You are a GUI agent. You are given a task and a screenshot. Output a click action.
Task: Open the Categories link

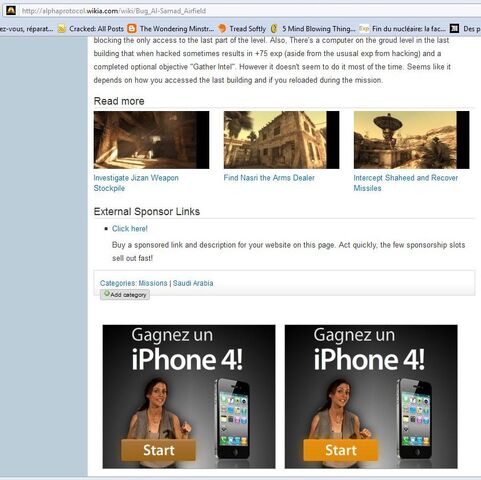pyautogui.click(x=118, y=283)
